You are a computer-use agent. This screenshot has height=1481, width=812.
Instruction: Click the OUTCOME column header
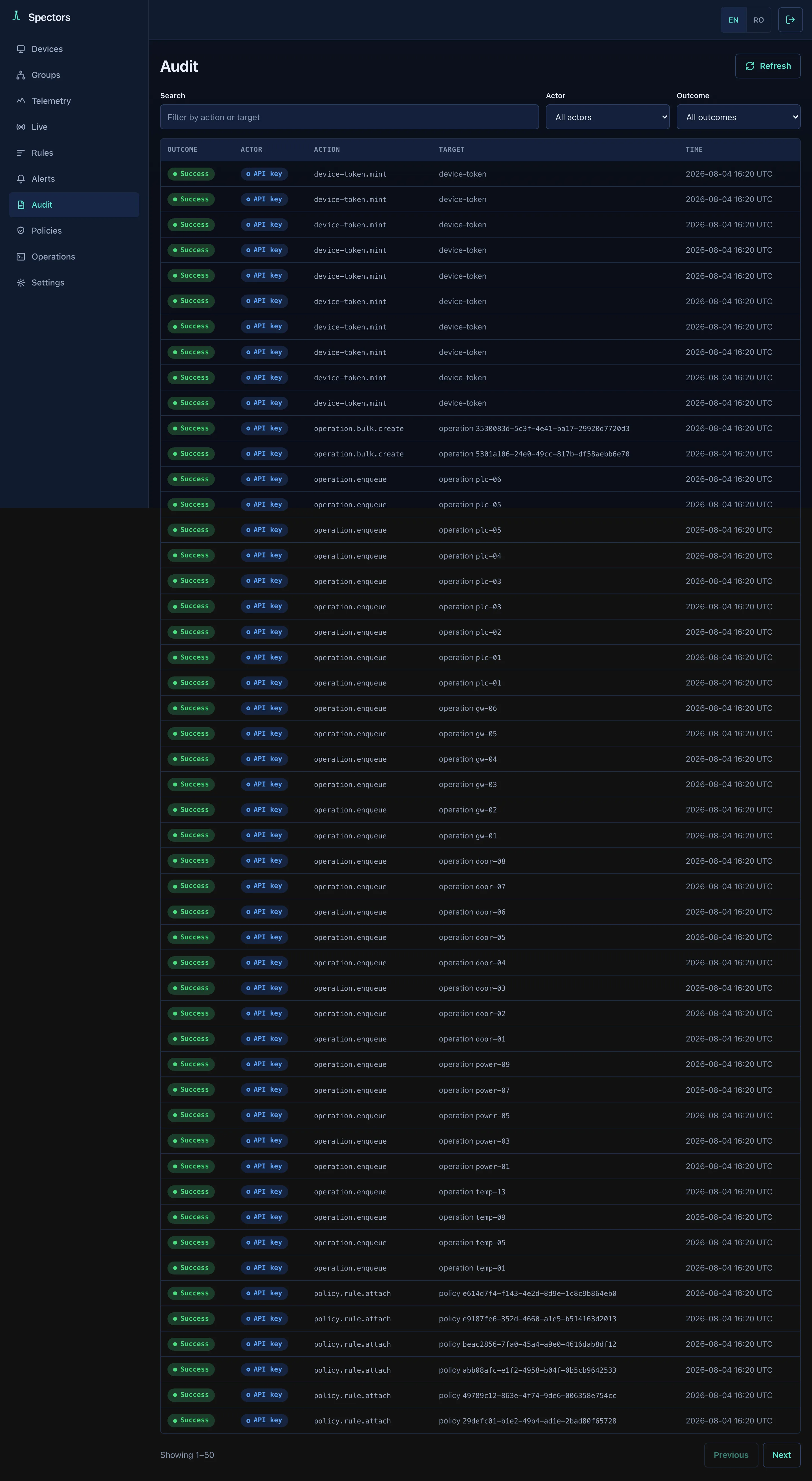point(182,150)
